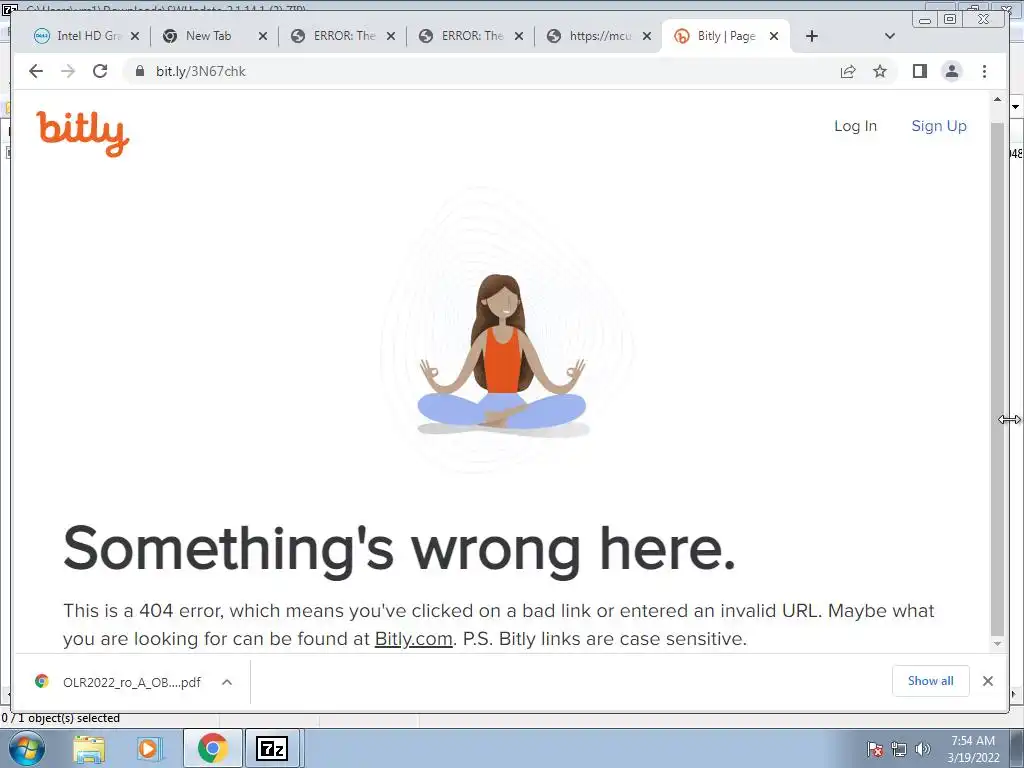This screenshot has height=768, width=1024.
Task: Expand options for OLR2022 pdf download
Action: 227,682
